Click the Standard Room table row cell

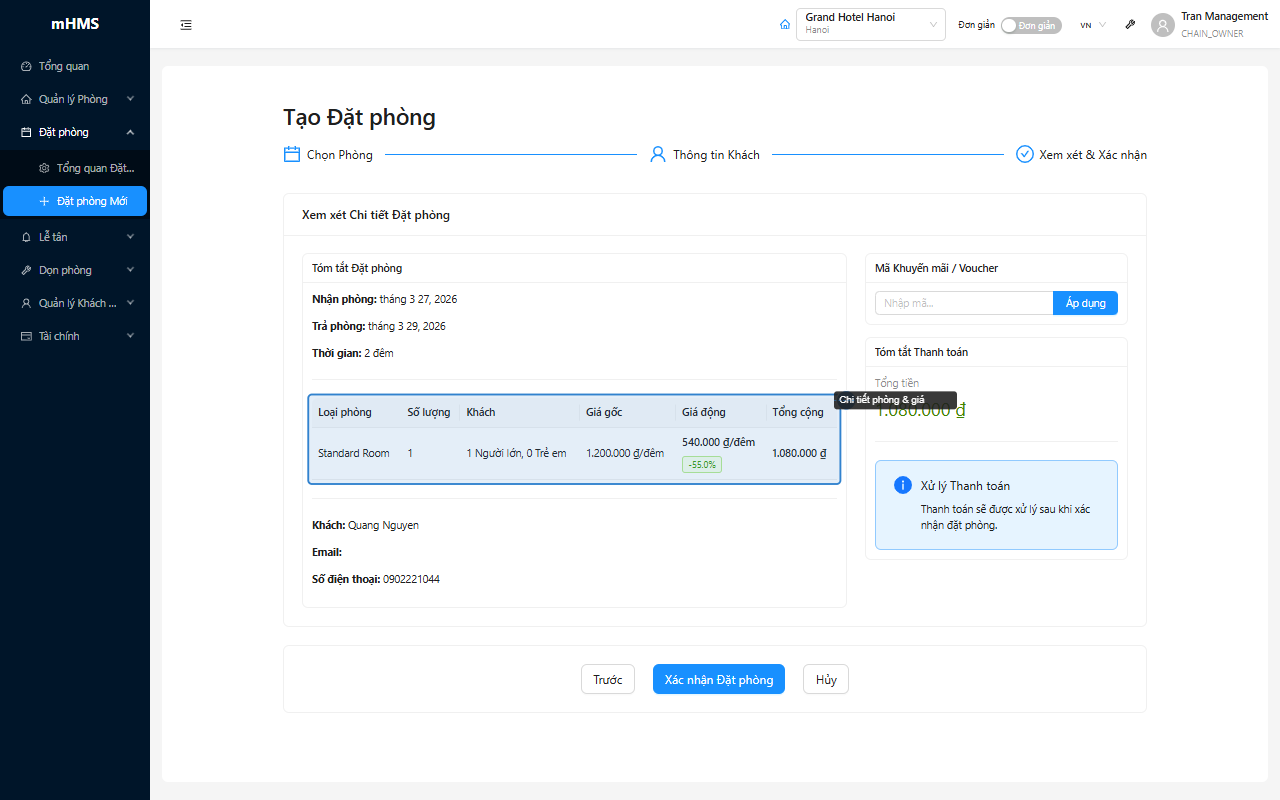354,453
